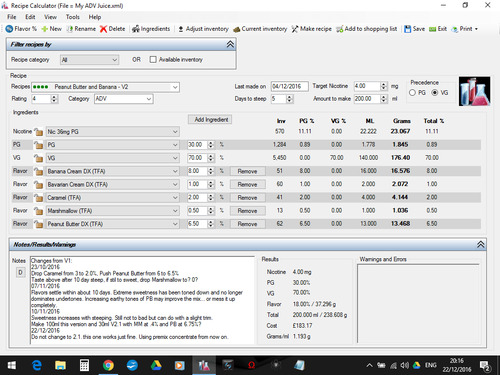Click the PG percentage 30.00 field

point(197,145)
